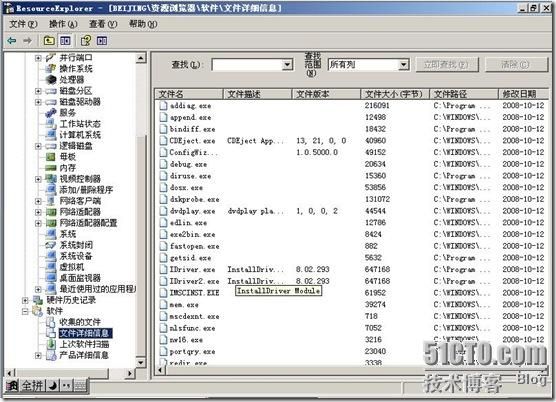Expand the 网络适配器配置 node
The image size is (556, 402).
click(x=38, y=223)
